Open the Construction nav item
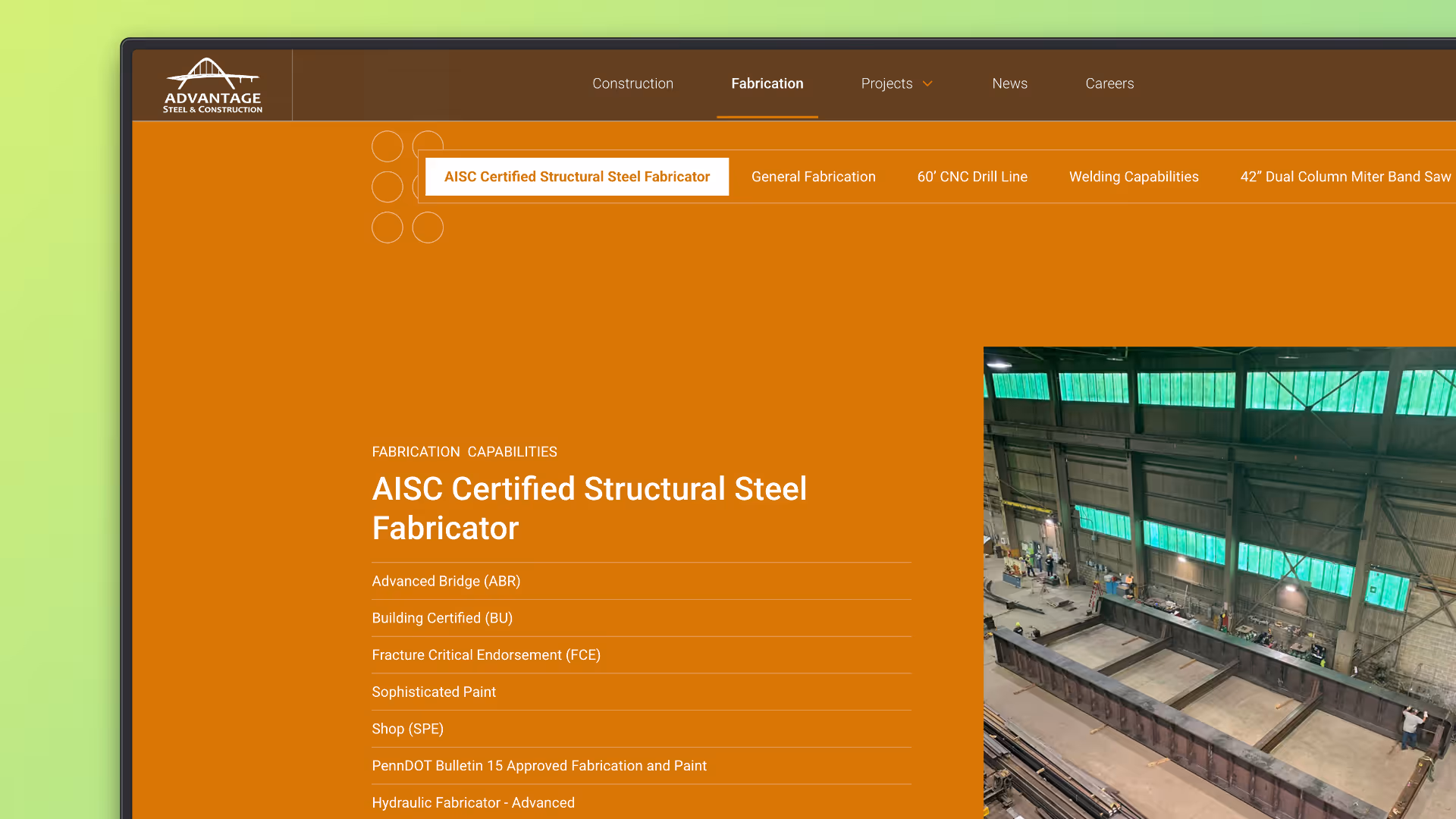The height and width of the screenshot is (819, 1456). pos(632,83)
